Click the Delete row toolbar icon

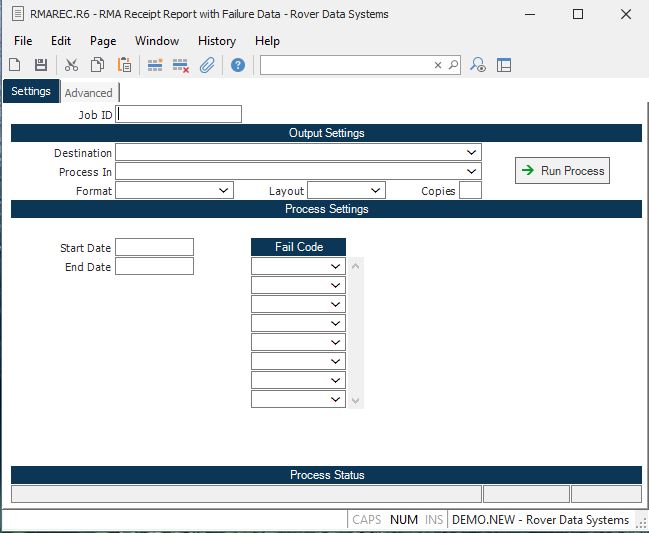pyautogui.click(x=181, y=65)
